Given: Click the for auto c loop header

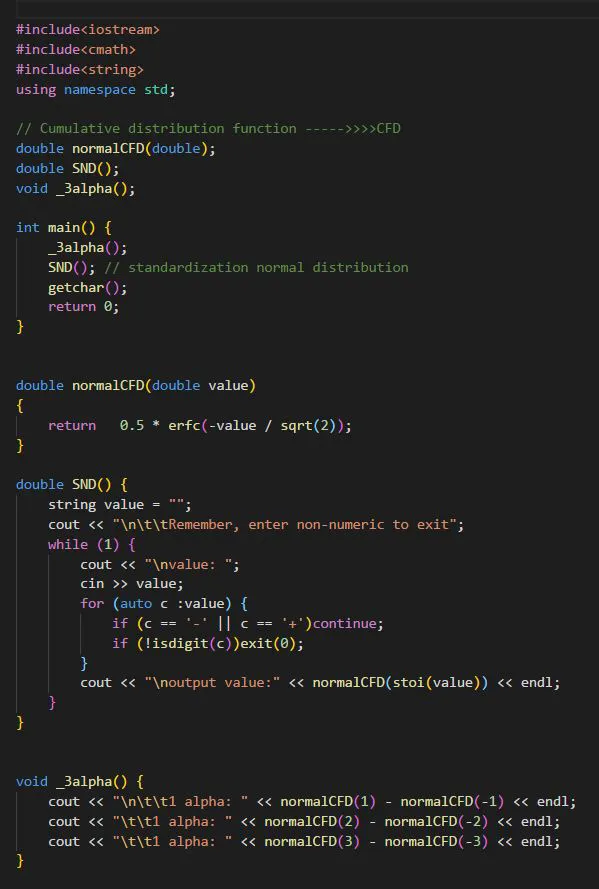Looking at the screenshot, I should (x=164, y=603).
